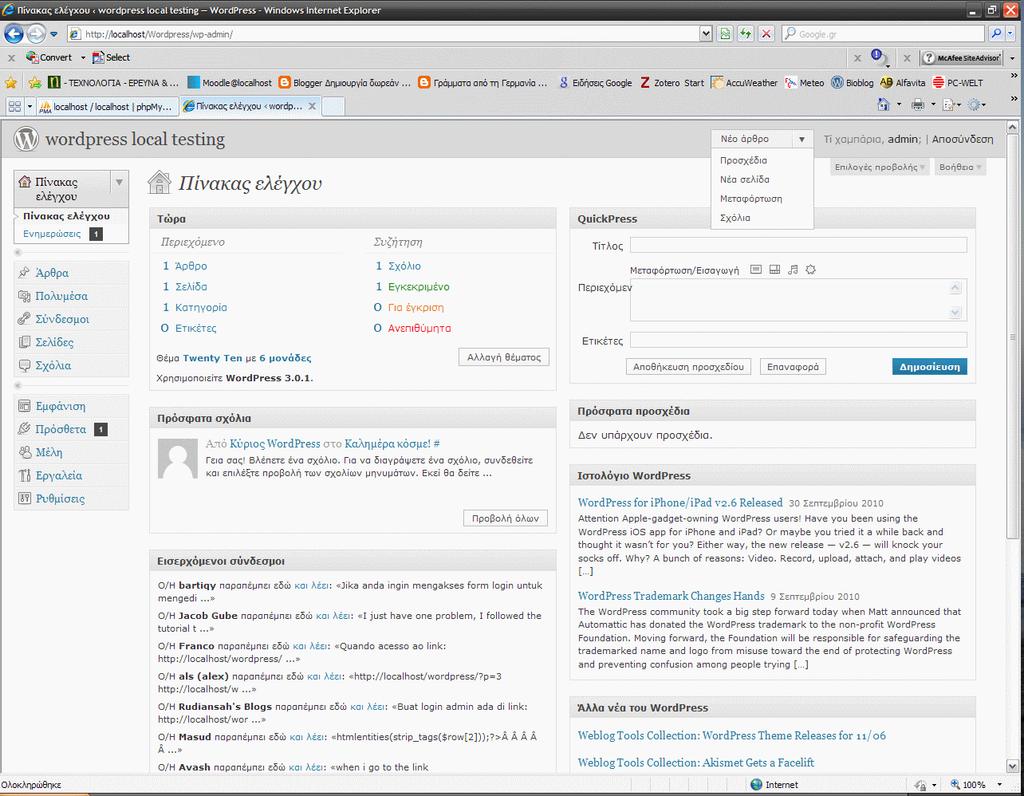1024x796 pixels.
Task: Open the Favorites star icon
Action: (10, 82)
